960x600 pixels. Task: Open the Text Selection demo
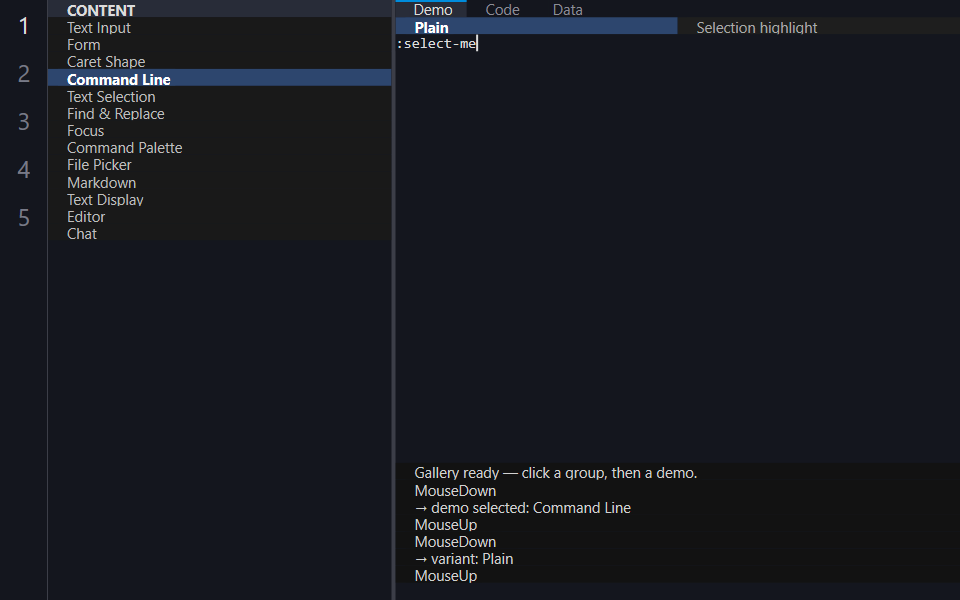pyautogui.click(x=219, y=97)
